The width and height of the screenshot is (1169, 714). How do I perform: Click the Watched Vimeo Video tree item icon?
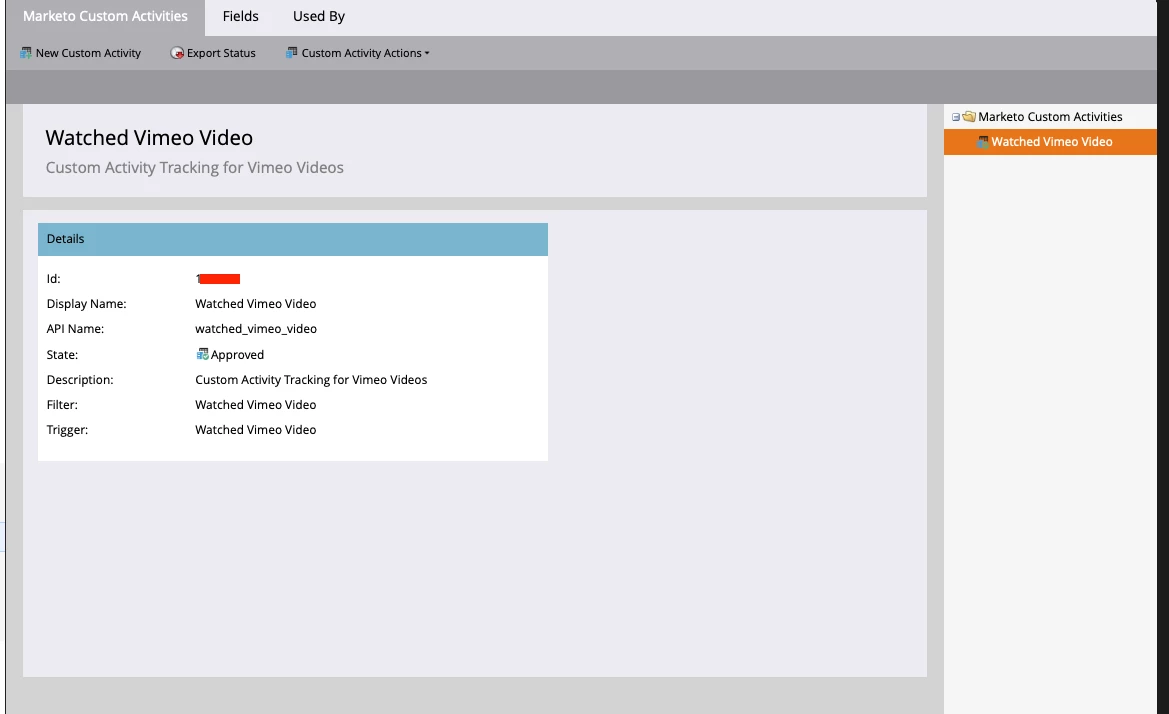point(983,142)
